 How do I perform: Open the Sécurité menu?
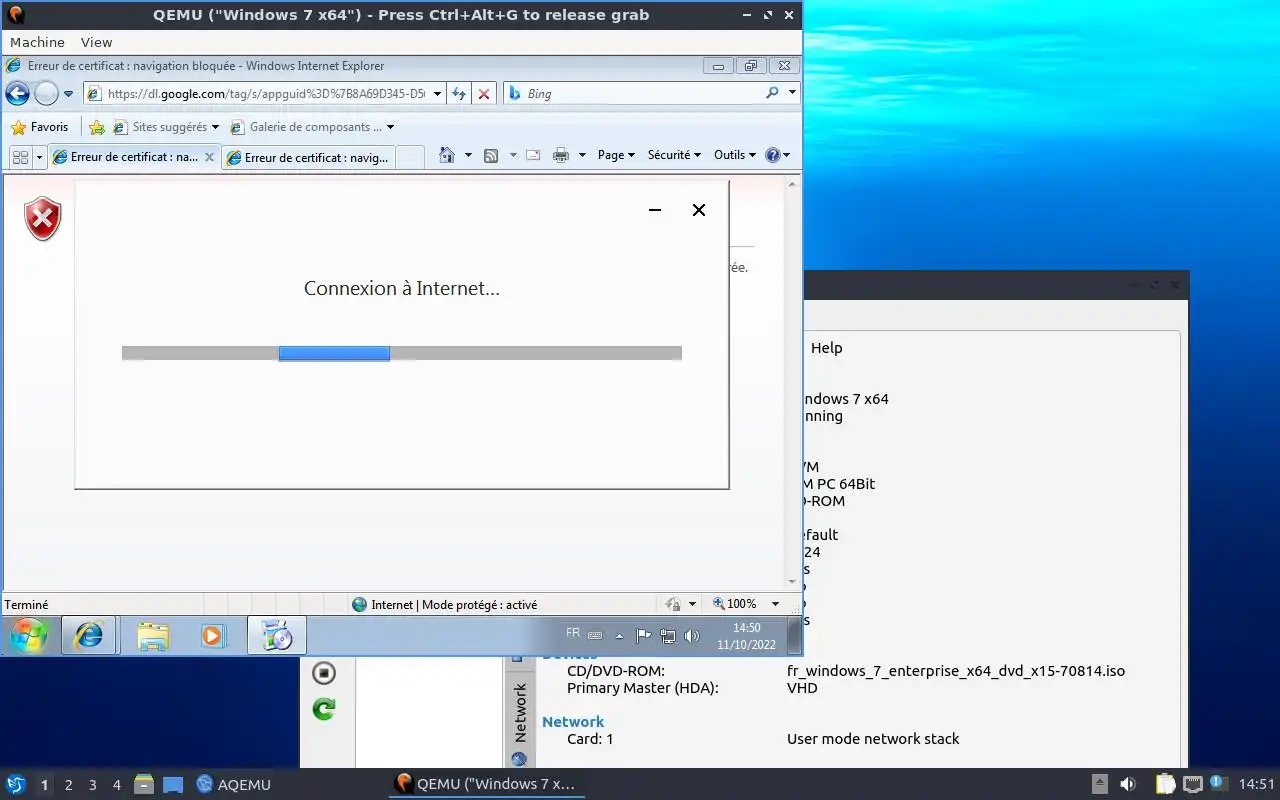(674, 155)
